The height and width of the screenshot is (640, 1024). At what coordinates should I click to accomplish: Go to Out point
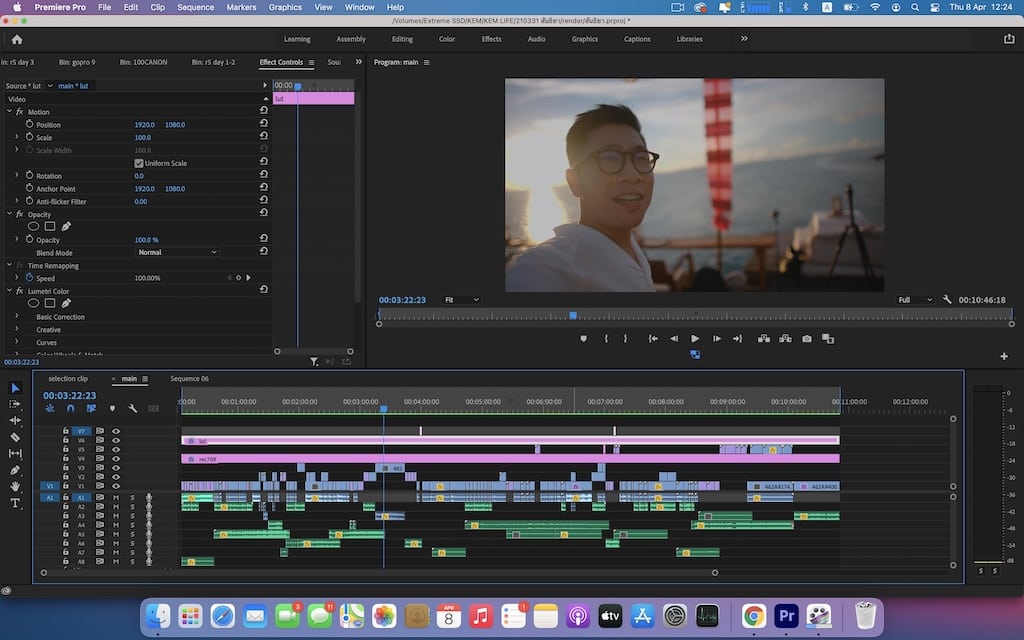738,338
